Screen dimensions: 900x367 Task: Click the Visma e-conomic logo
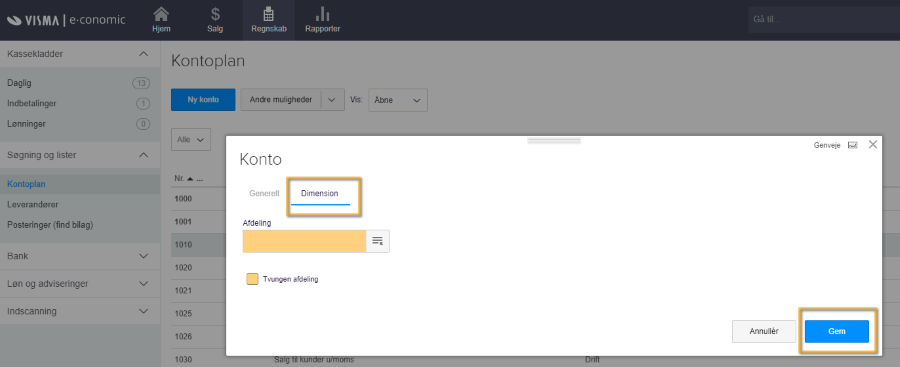(66, 20)
